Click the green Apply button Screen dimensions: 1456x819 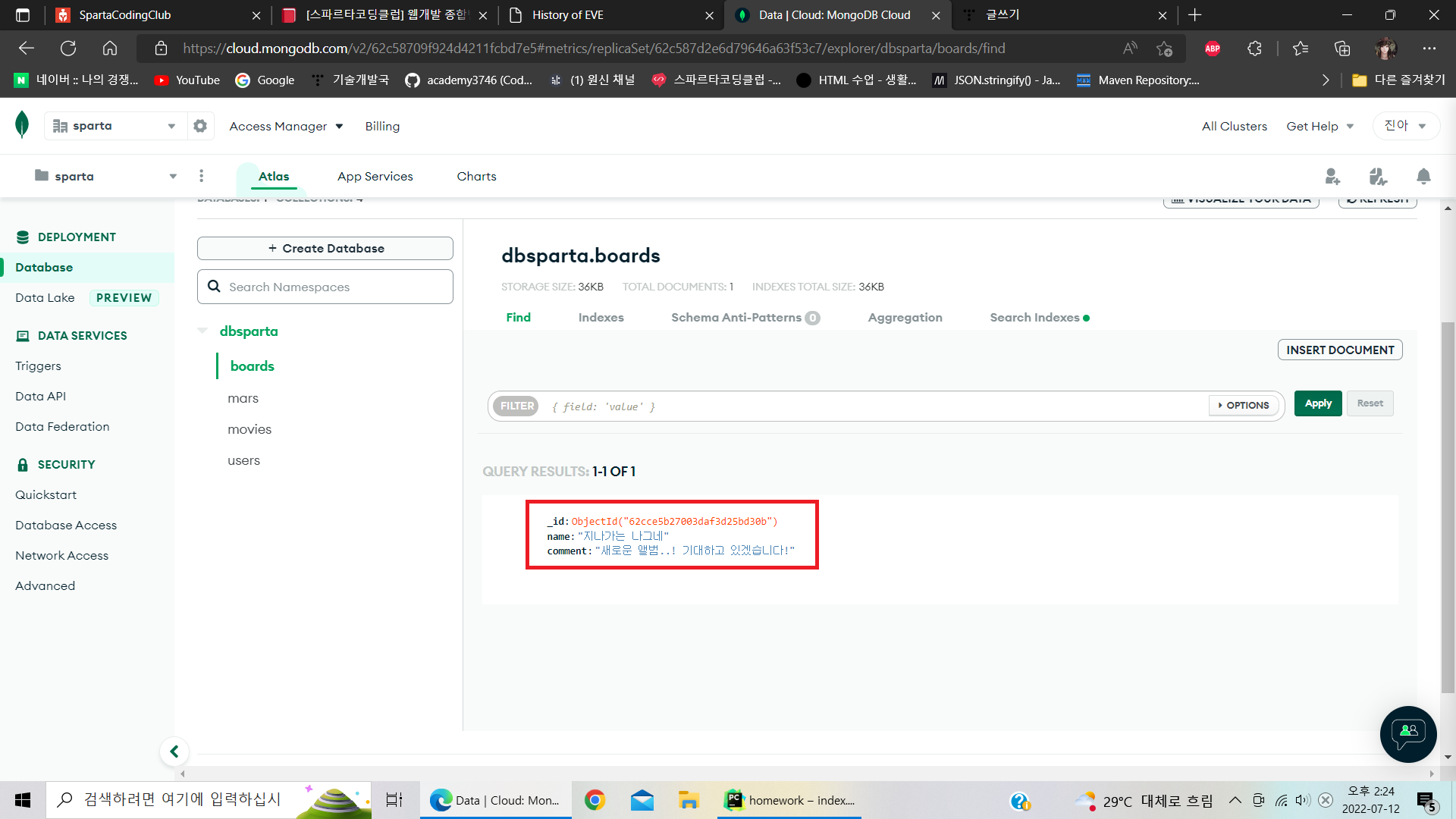coord(1318,403)
